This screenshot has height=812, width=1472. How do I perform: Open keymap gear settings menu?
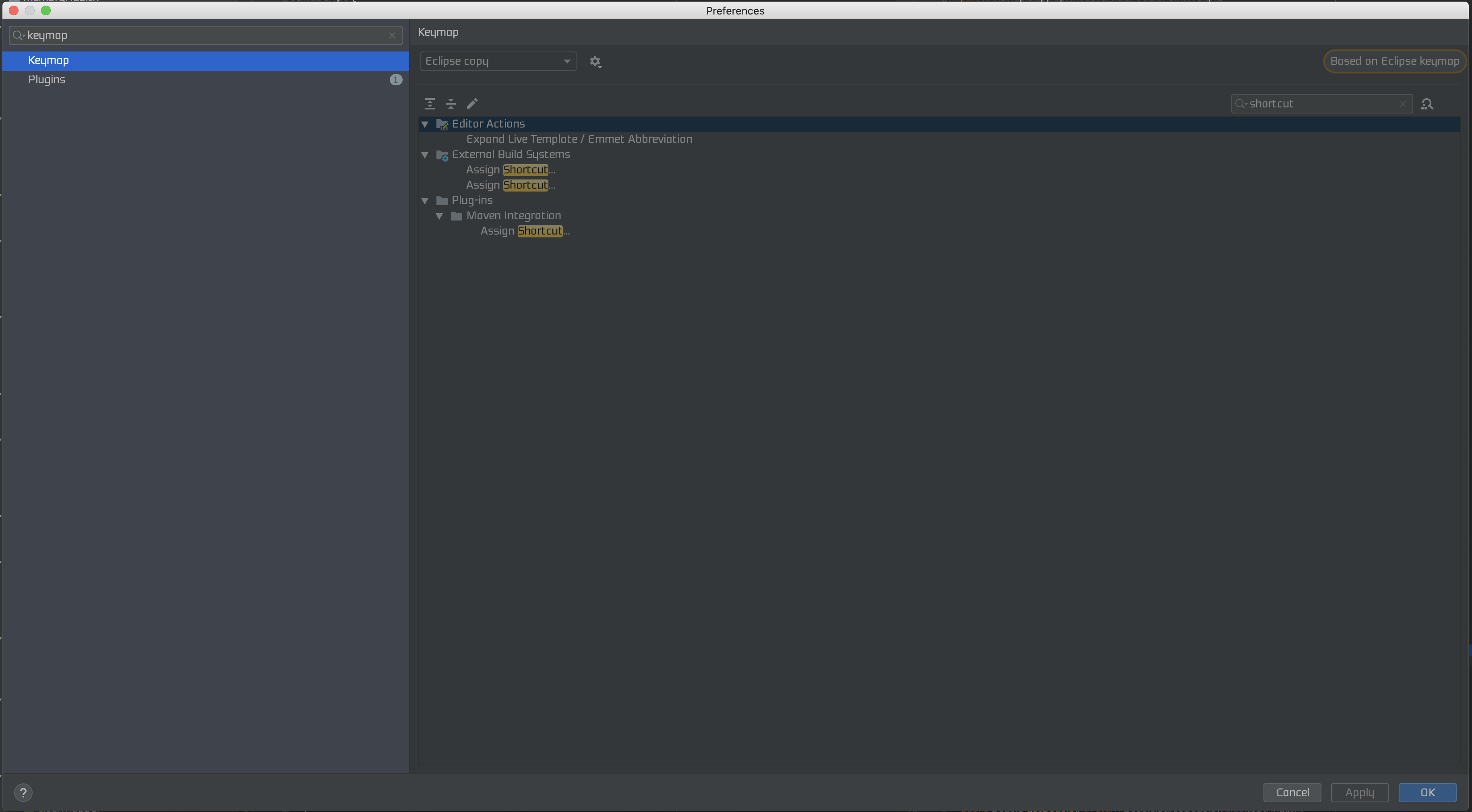[595, 62]
